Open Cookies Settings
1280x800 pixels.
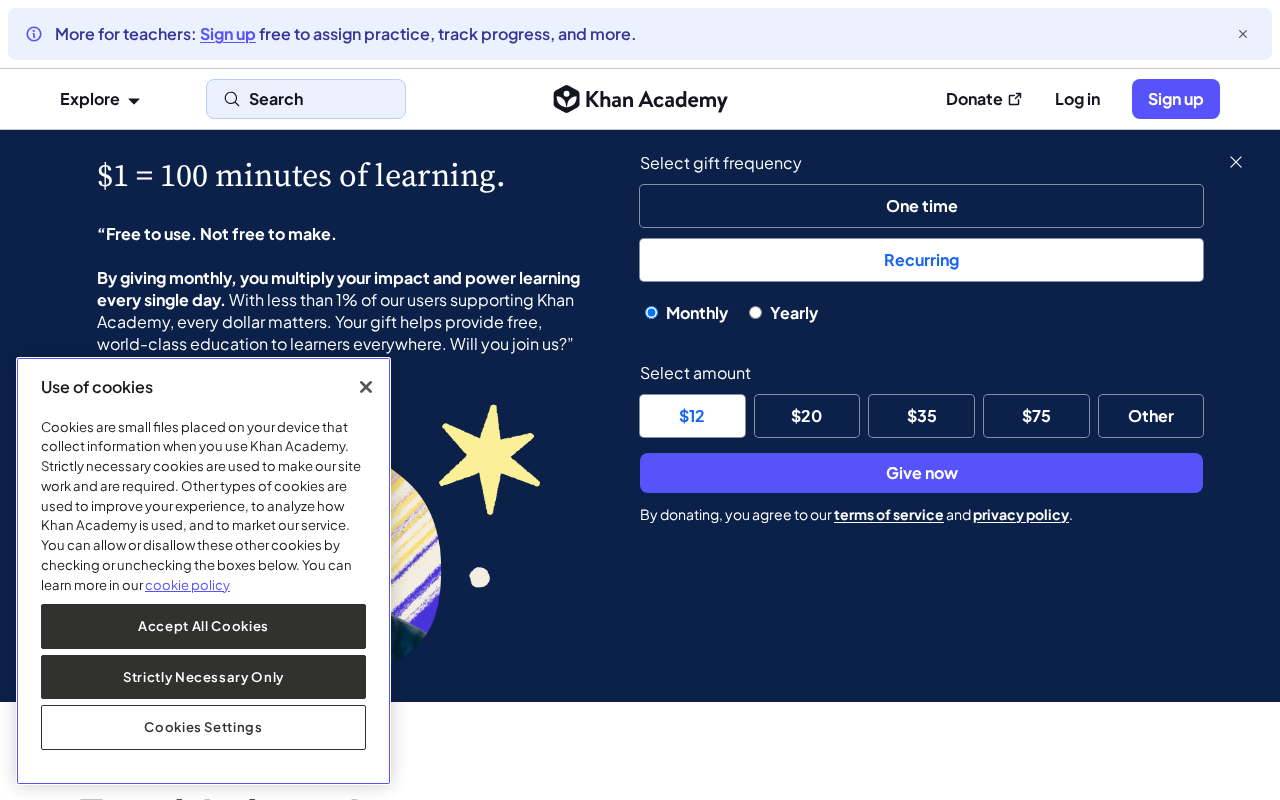(x=203, y=727)
